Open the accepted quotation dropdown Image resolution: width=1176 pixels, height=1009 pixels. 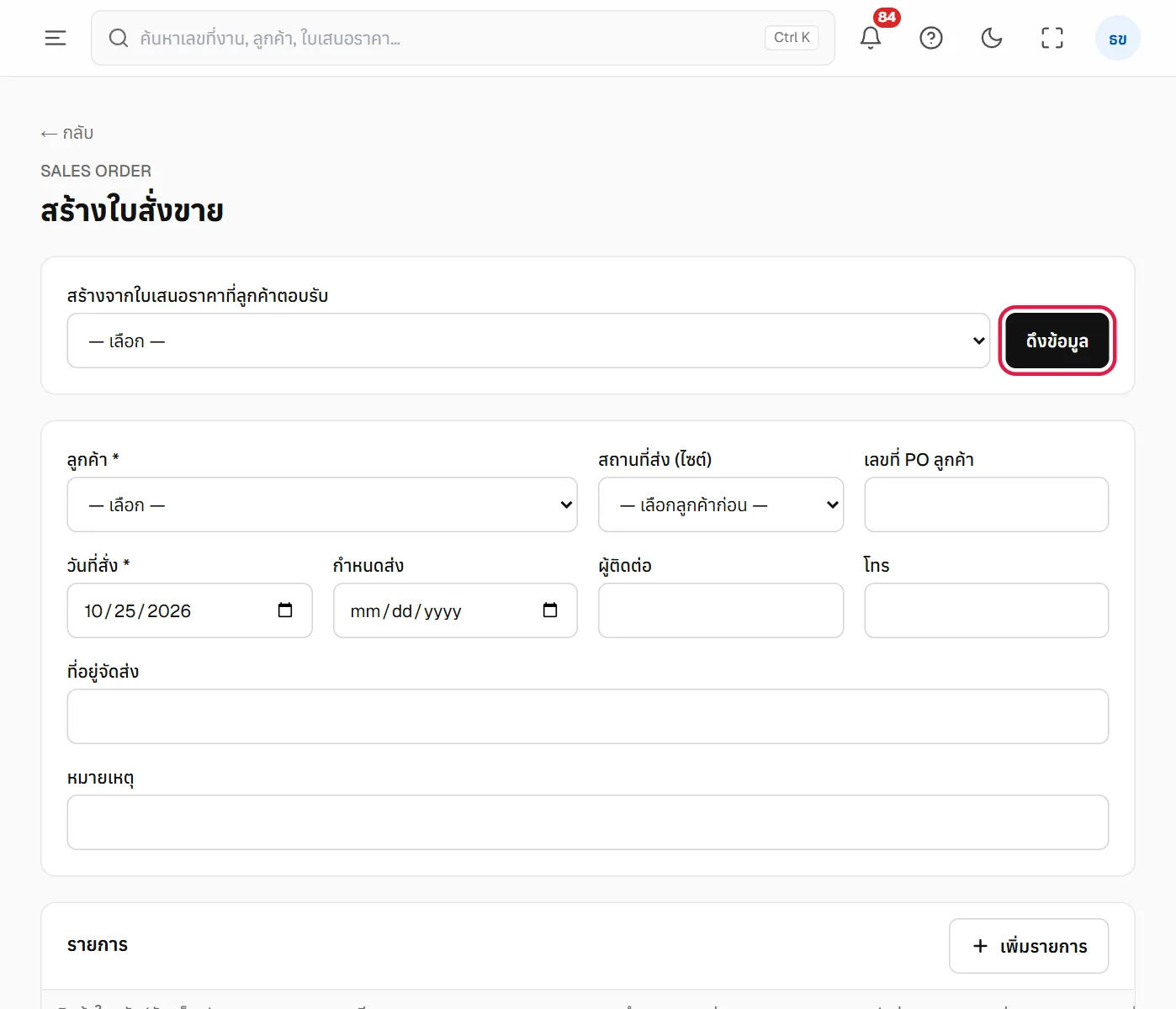tap(528, 341)
